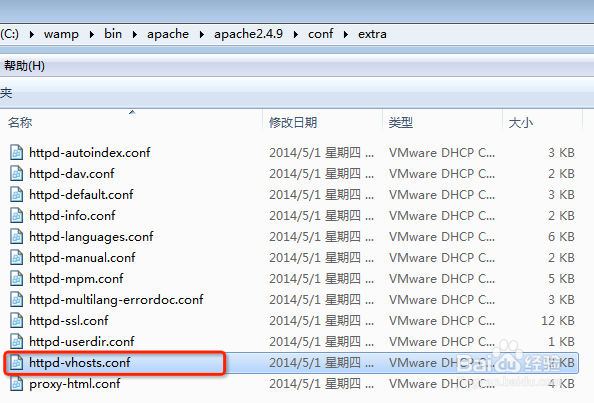This screenshot has width=594, height=403.
Task: Select file name httpd-vhosts.conf
Action: point(80,363)
